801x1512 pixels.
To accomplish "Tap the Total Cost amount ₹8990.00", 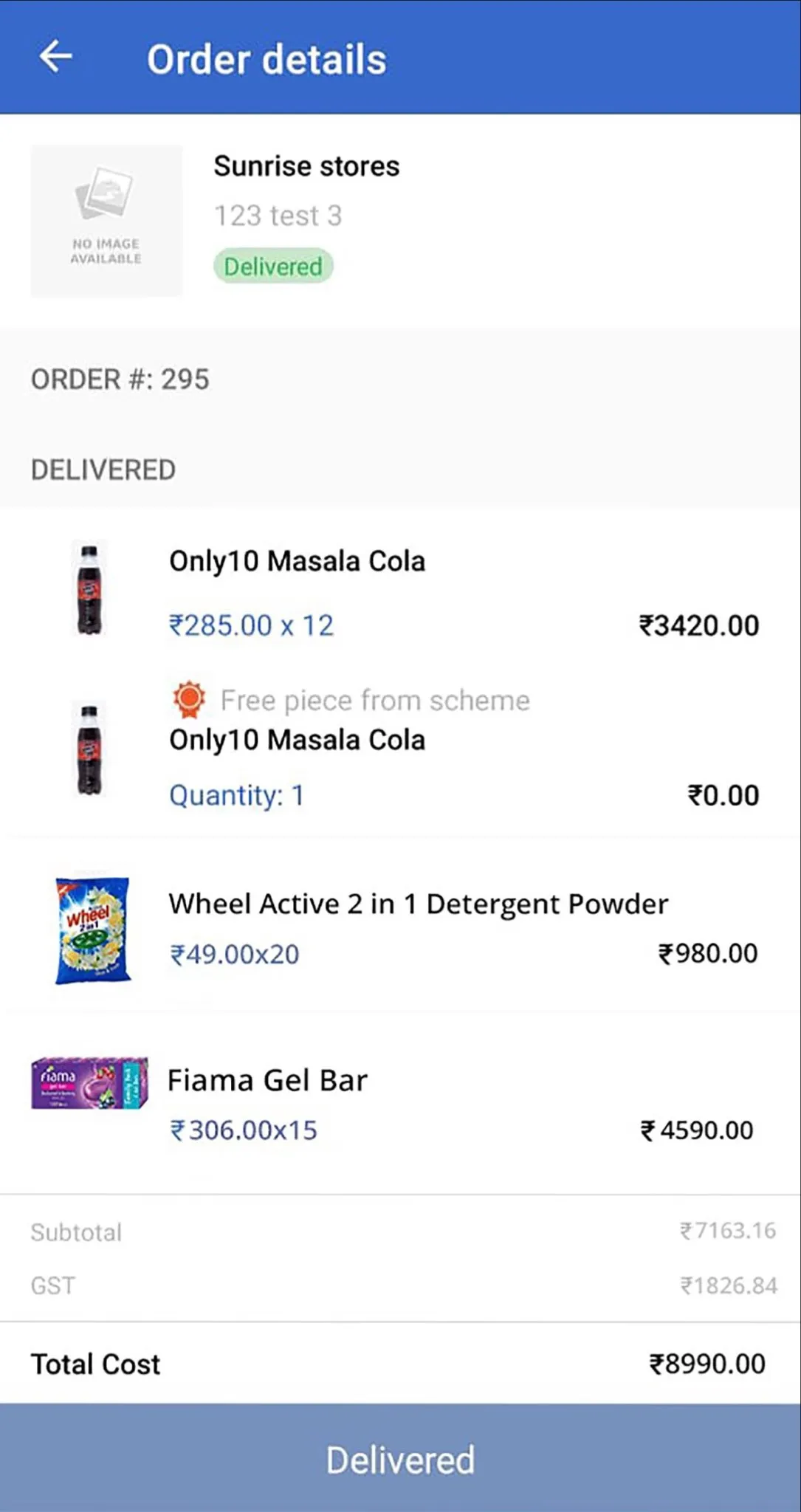I will tap(707, 1364).
